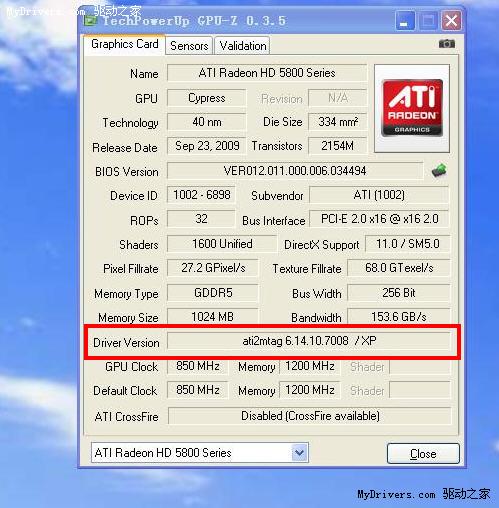Close GPU-Z with the red X
Viewport: 499px width, 508px height.
tap(451, 21)
